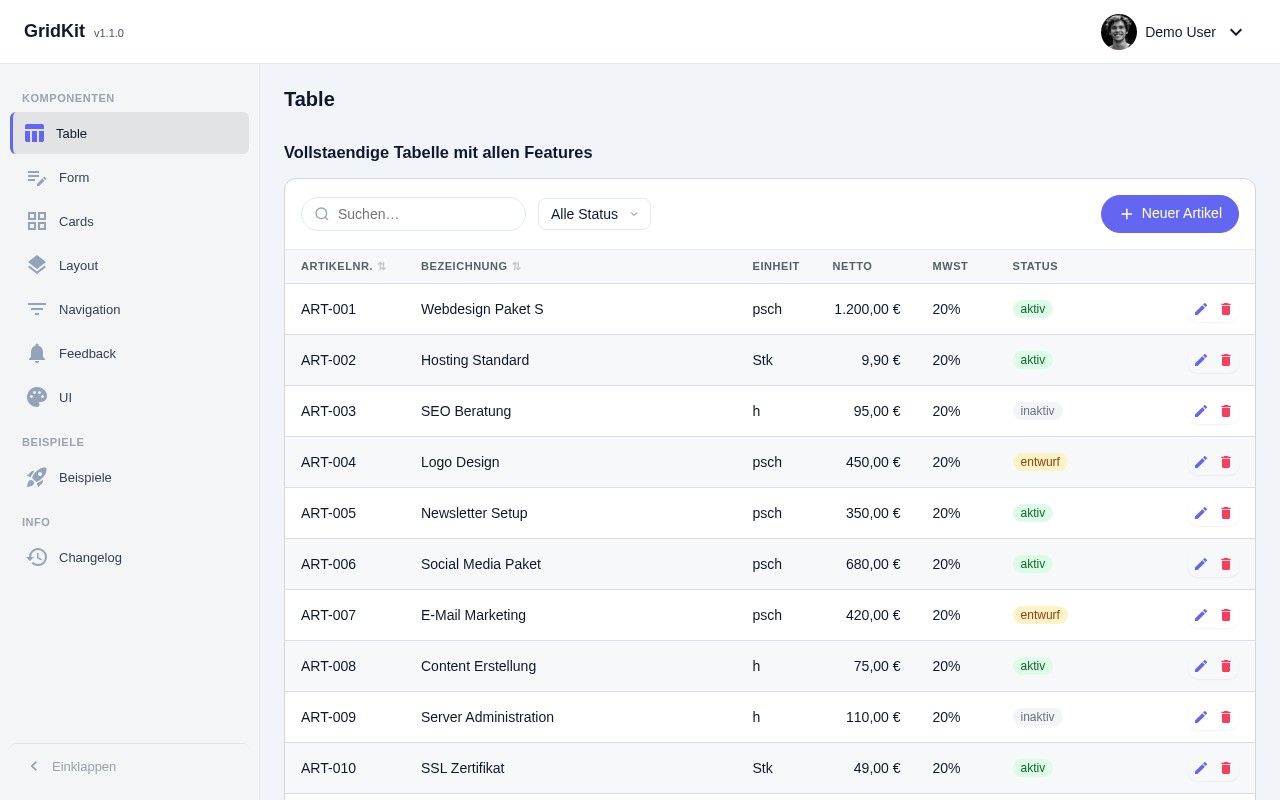This screenshot has width=1280, height=800.
Task: Focus the Suchen search field
Action: [x=425, y=214]
